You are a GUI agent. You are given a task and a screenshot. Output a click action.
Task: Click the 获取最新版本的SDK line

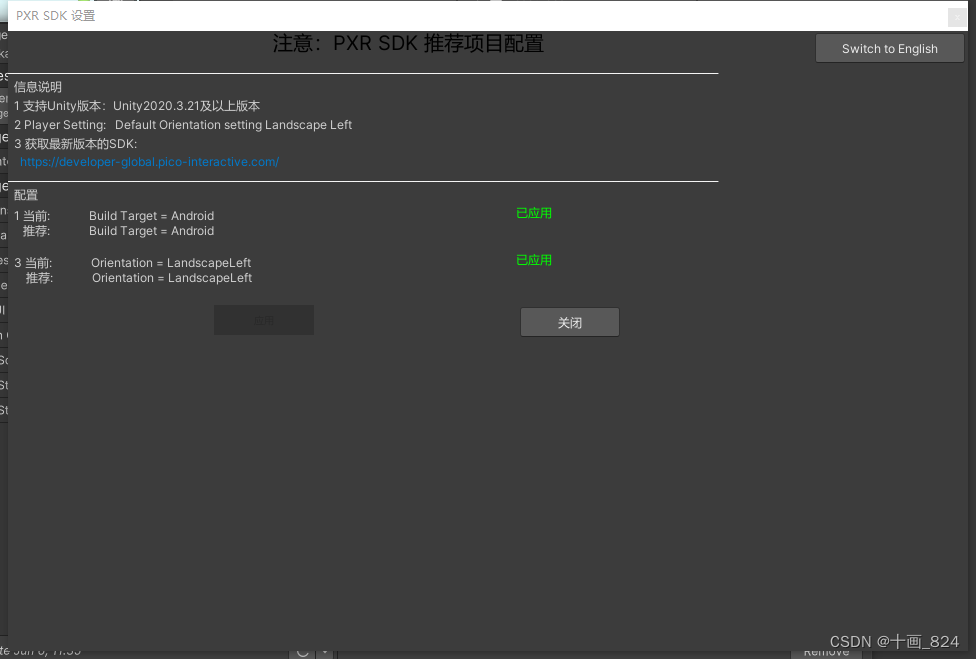[x=75, y=144]
